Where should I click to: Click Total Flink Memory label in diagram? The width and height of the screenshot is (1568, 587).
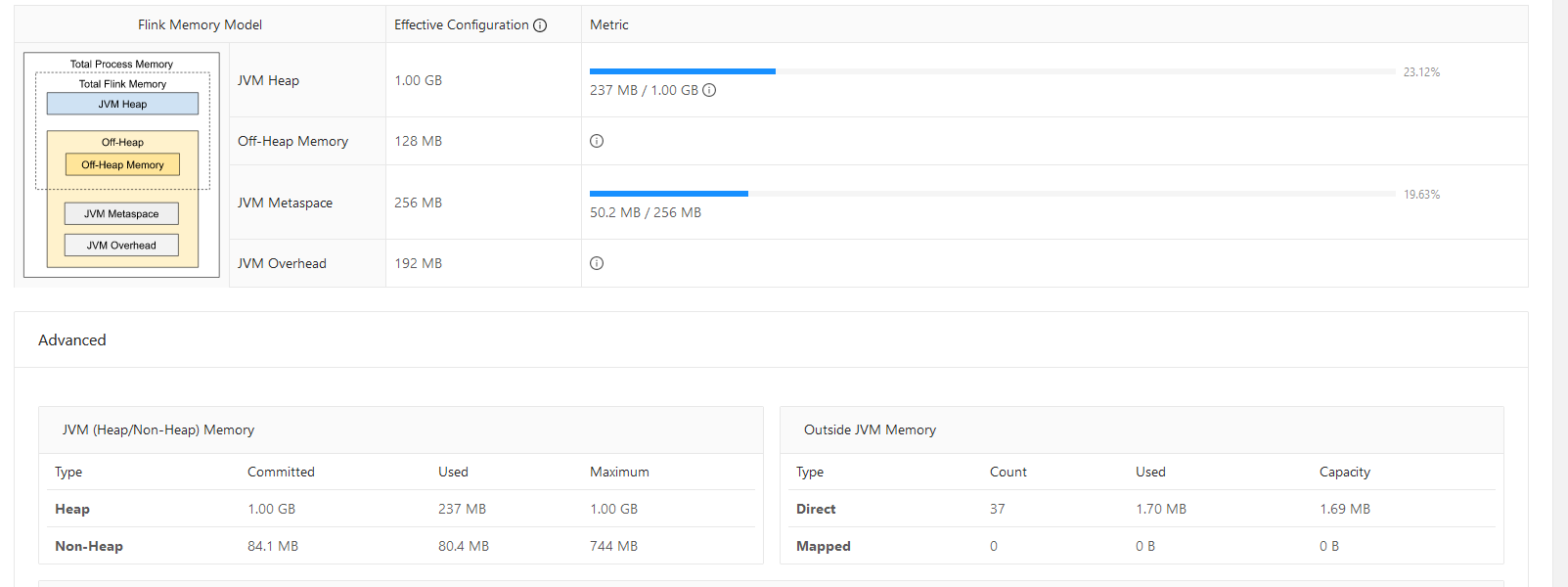pyautogui.click(x=122, y=84)
